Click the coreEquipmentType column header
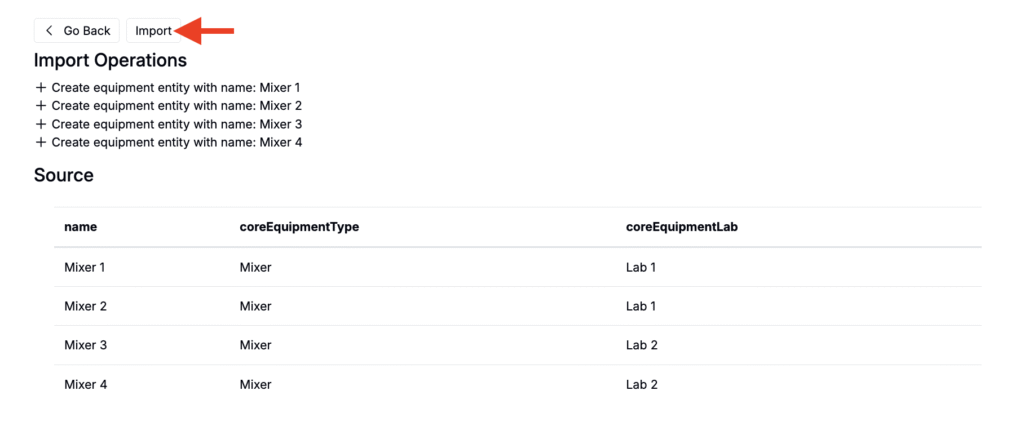Image resolution: width=1024 pixels, height=426 pixels. point(299,227)
